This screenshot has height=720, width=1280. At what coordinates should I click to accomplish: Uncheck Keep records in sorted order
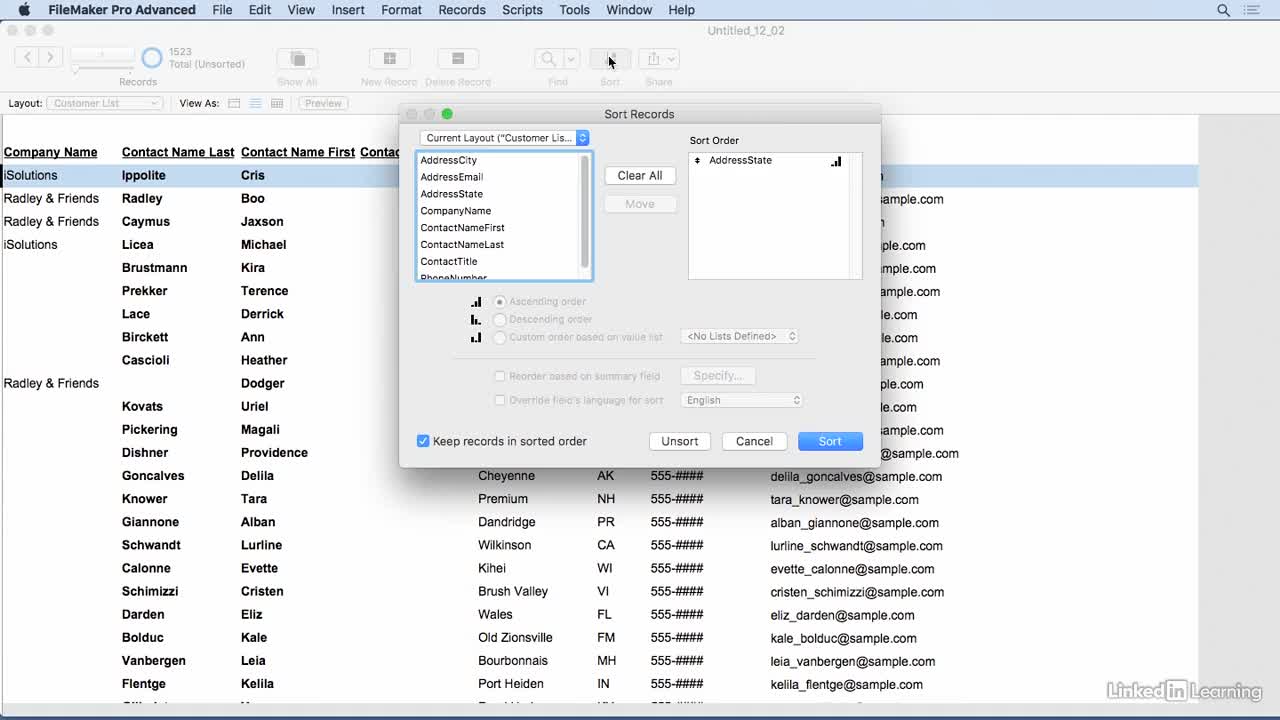[423, 441]
